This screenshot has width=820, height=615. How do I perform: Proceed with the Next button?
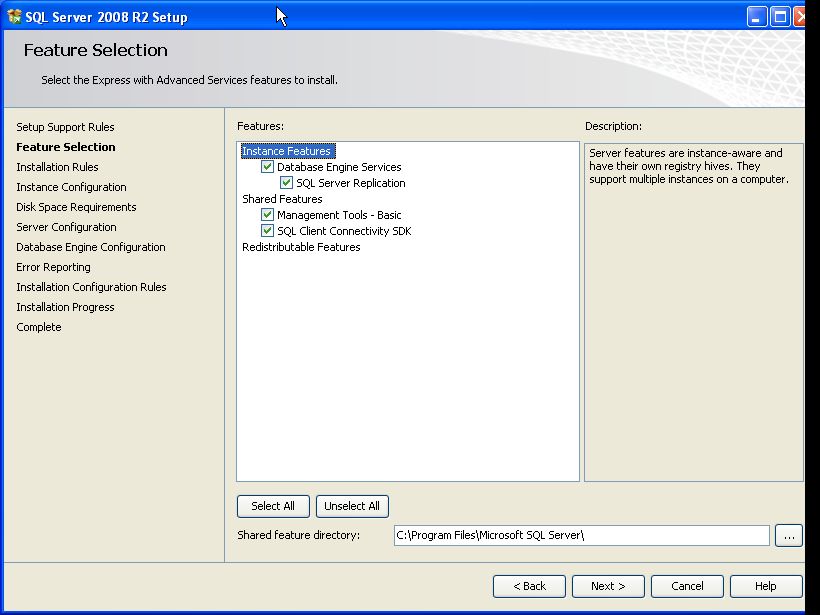(608, 586)
